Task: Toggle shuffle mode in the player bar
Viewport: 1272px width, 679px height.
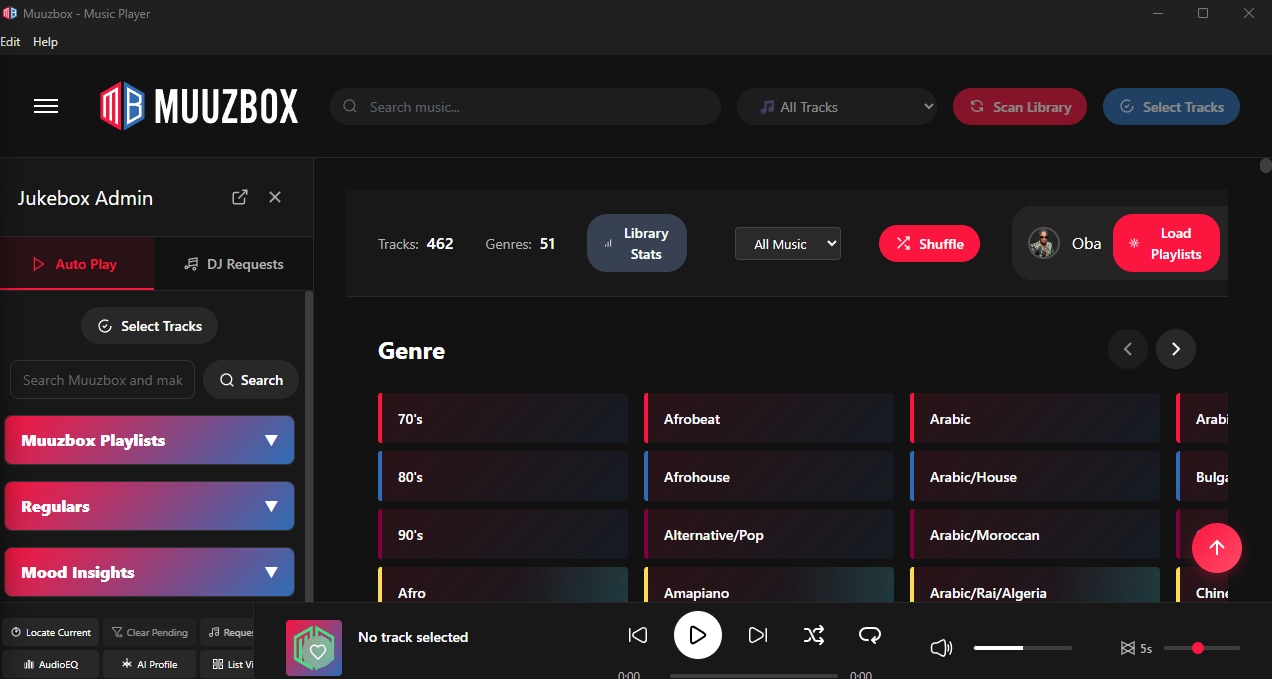Action: (814, 635)
